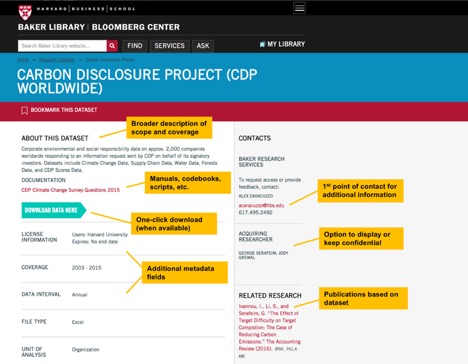The height and width of the screenshot is (364, 468).
Task: Focus the Search Baker Library website field
Action: [x=62, y=46]
